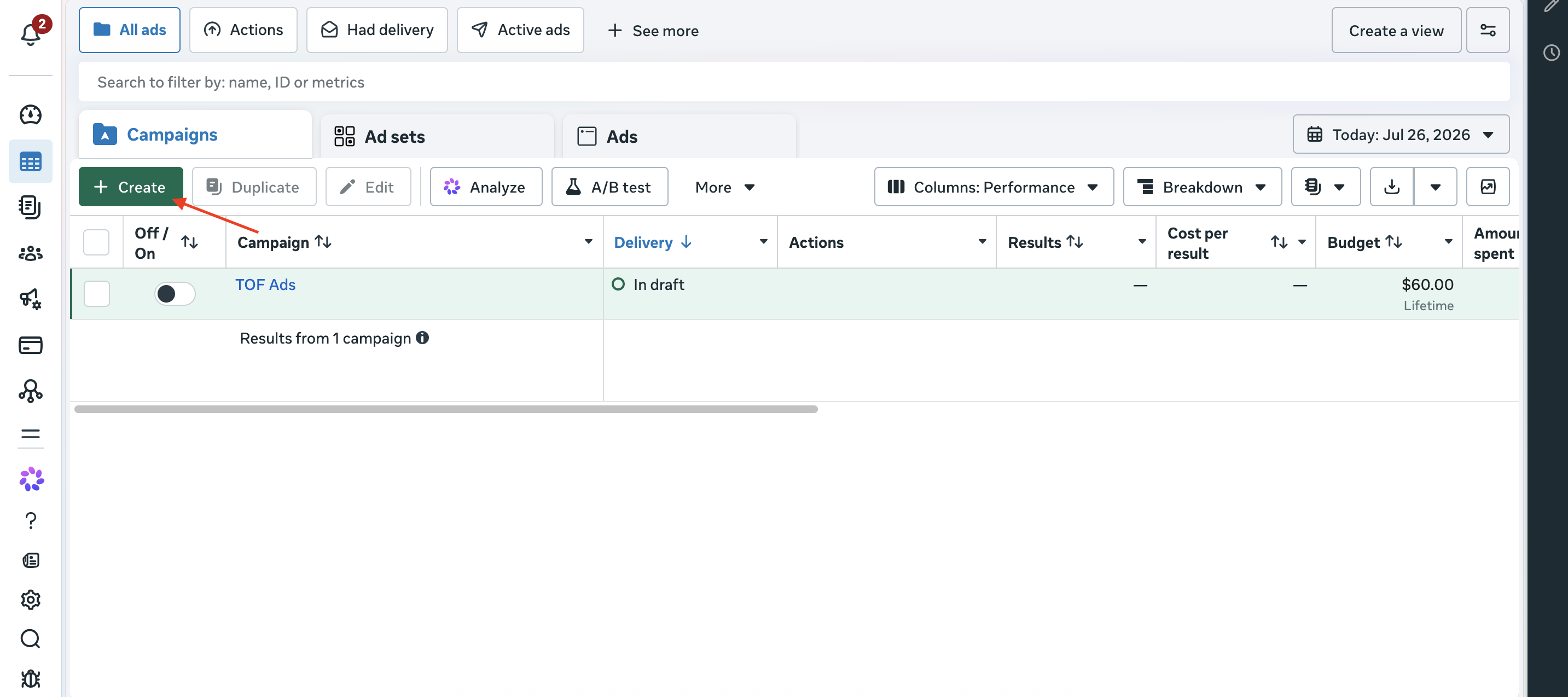The image size is (1568, 697).
Task: Open the clock history icon on right panel
Action: pyautogui.click(x=1552, y=53)
